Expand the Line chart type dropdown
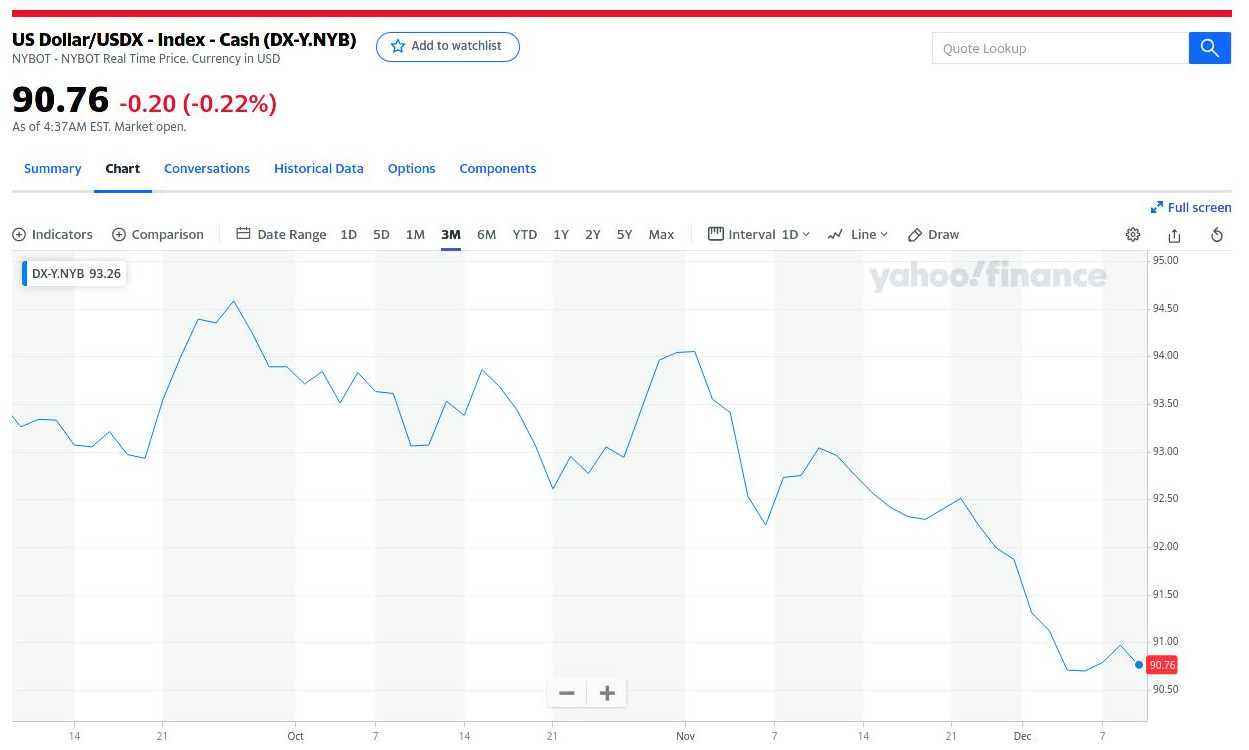Viewport: 1249px width, 750px height. pos(858,234)
